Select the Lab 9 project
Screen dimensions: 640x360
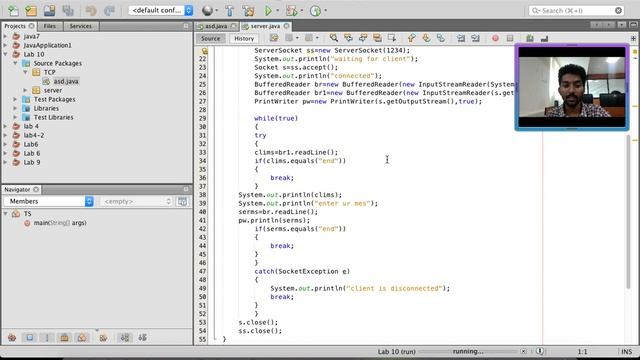coord(32,162)
